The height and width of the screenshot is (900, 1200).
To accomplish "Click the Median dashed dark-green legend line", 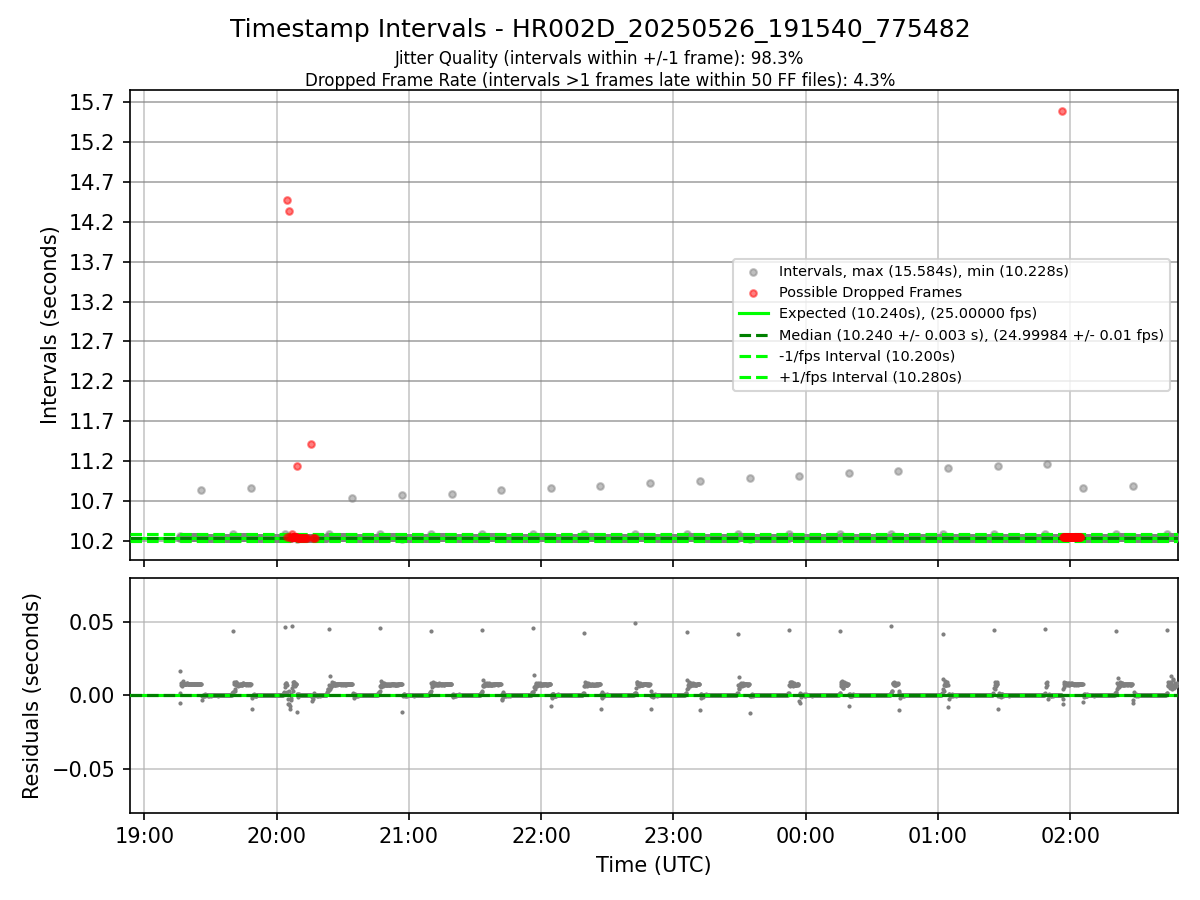I will [754, 335].
